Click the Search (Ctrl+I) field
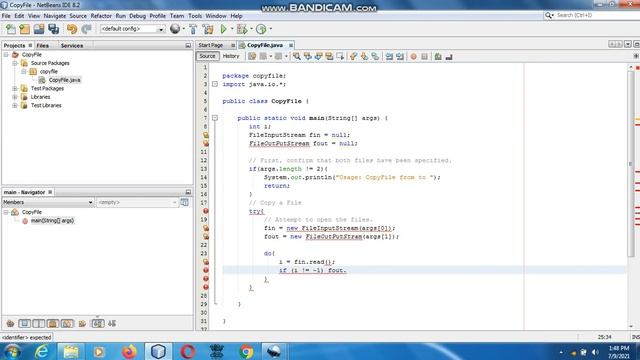This screenshot has width=640, height=360. (592, 15)
